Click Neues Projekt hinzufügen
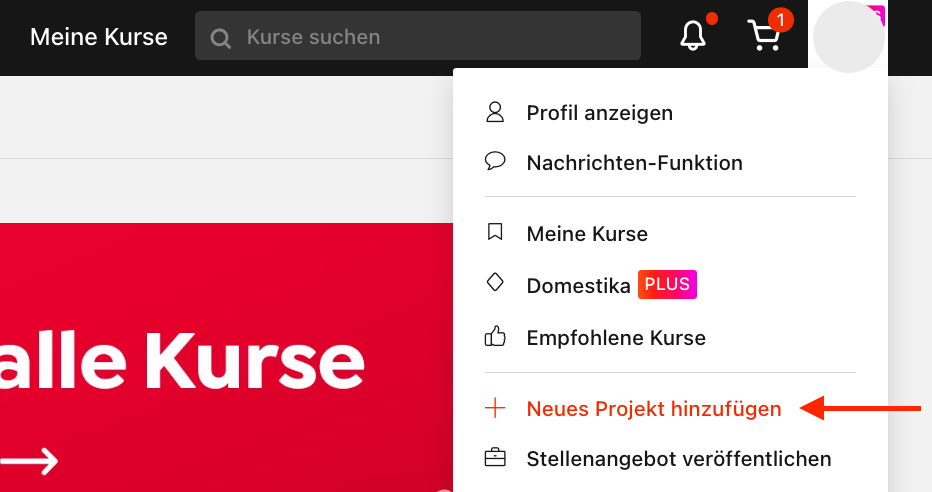The height and width of the screenshot is (492, 932). tap(654, 409)
